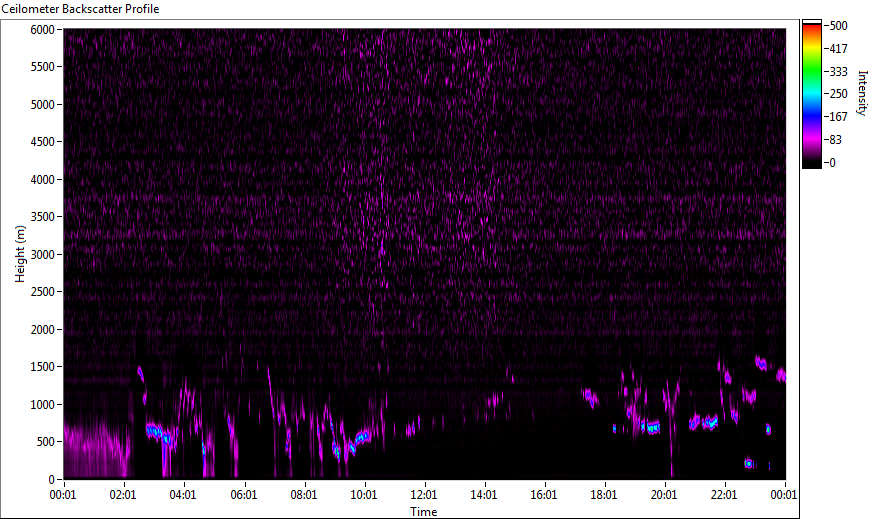Click the 08:01 time axis tick

tap(304, 495)
